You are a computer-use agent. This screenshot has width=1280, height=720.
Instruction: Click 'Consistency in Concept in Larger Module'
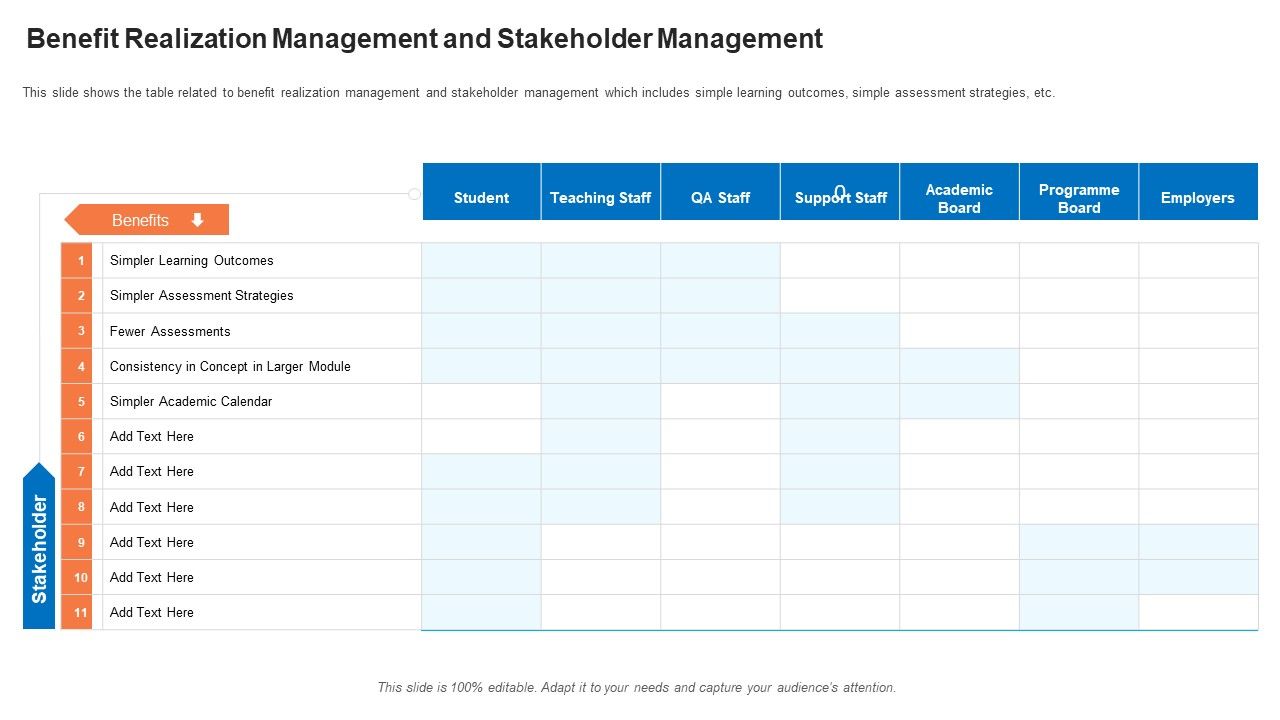pos(230,366)
